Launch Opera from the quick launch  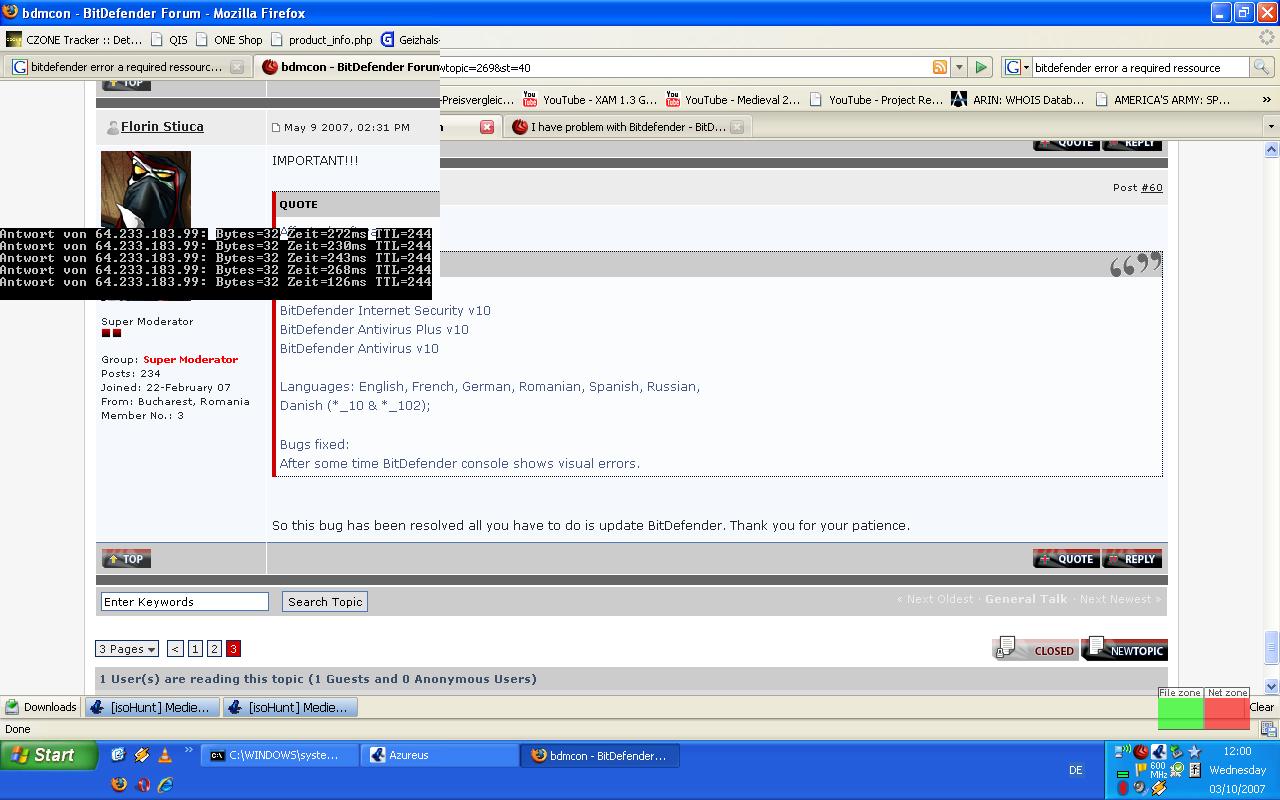(142, 784)
